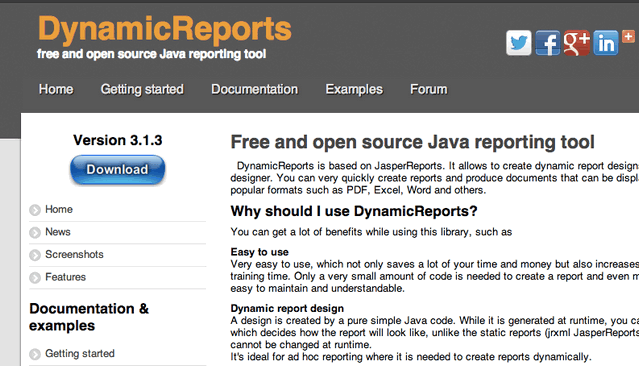Open the News sidebar link

pyautogui.click(x=58, y=232)
